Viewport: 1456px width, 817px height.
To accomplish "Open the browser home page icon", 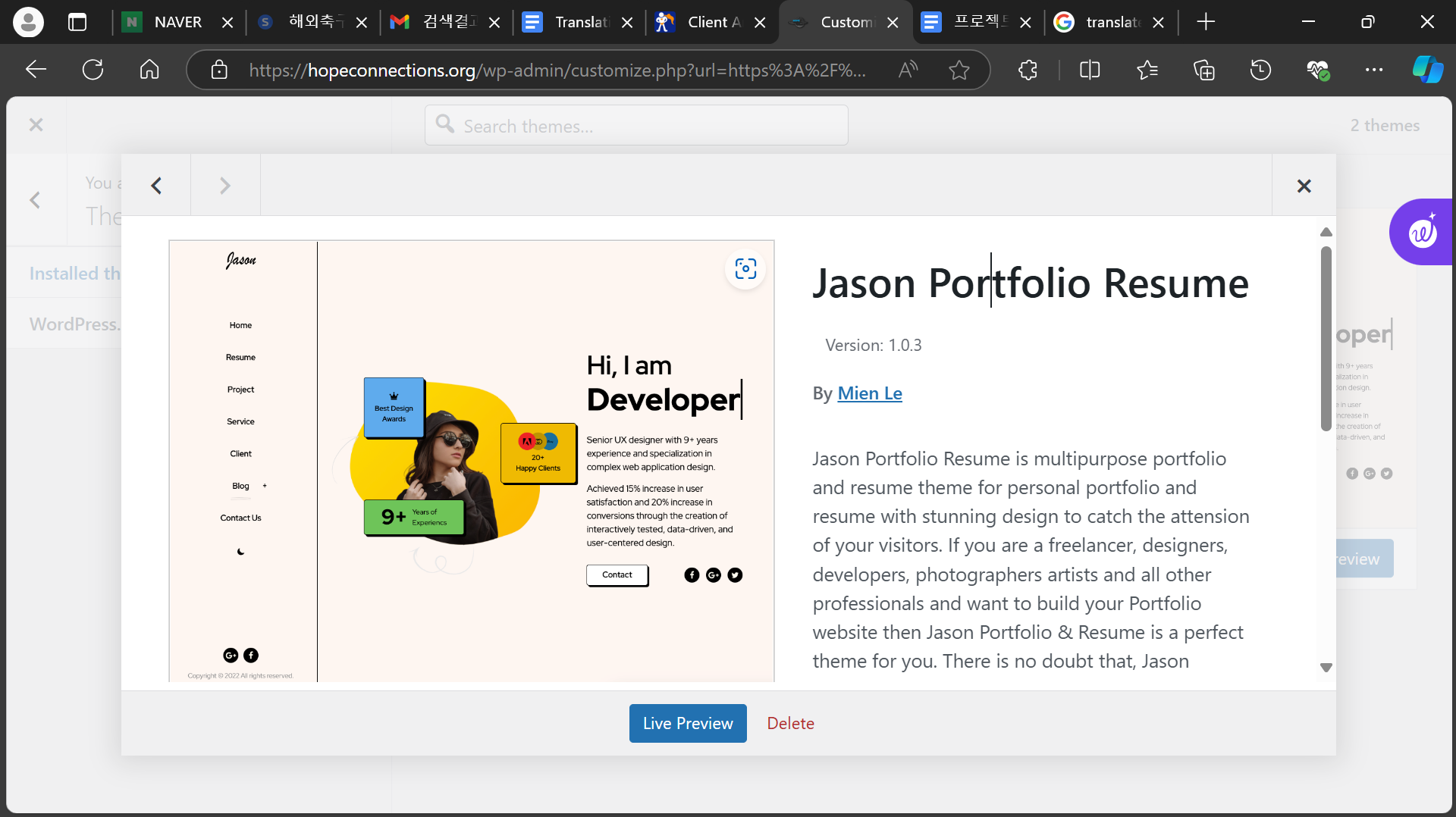I will [x=149, y=70].
